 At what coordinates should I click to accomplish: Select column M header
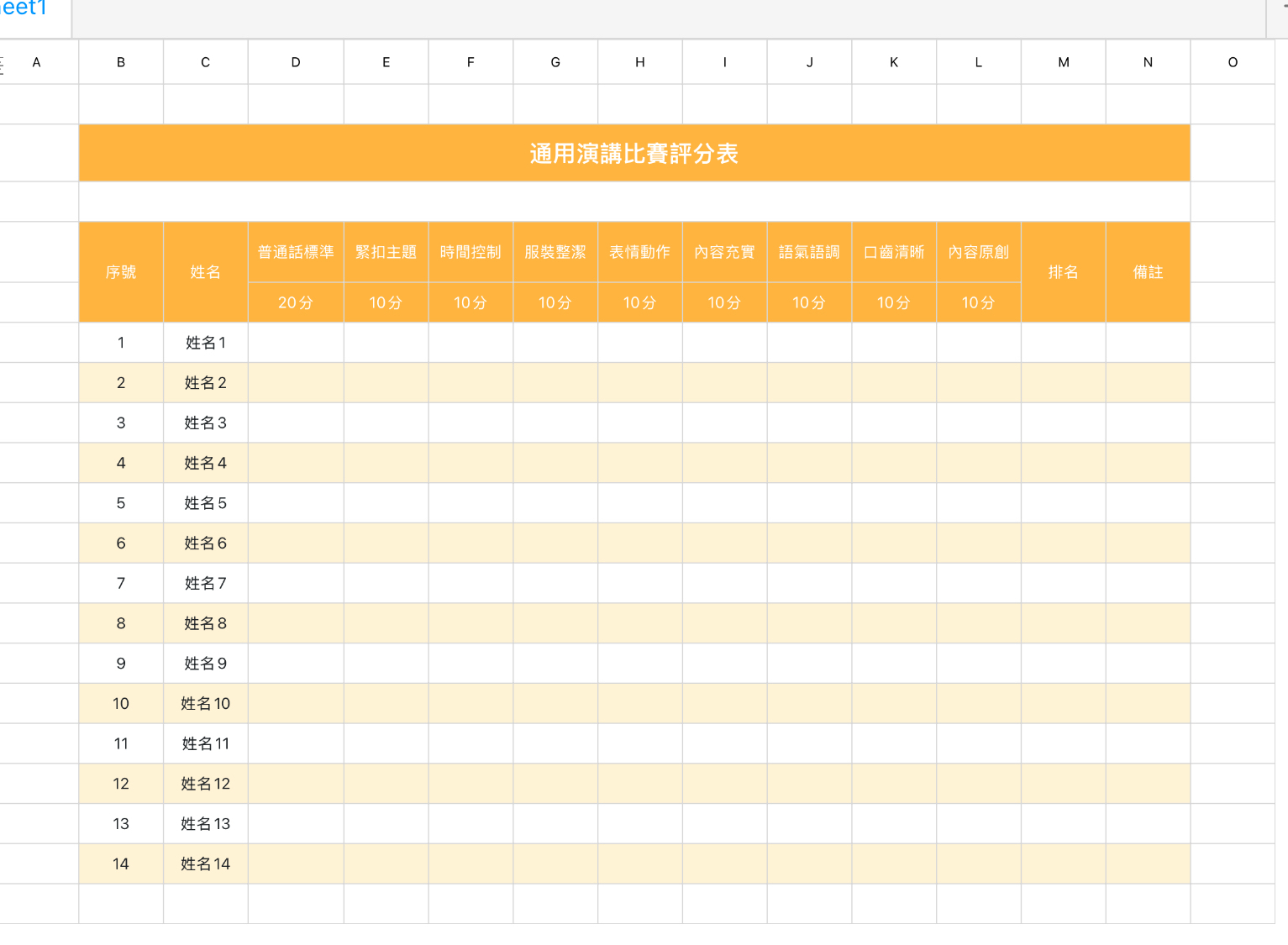(1064, 62)
